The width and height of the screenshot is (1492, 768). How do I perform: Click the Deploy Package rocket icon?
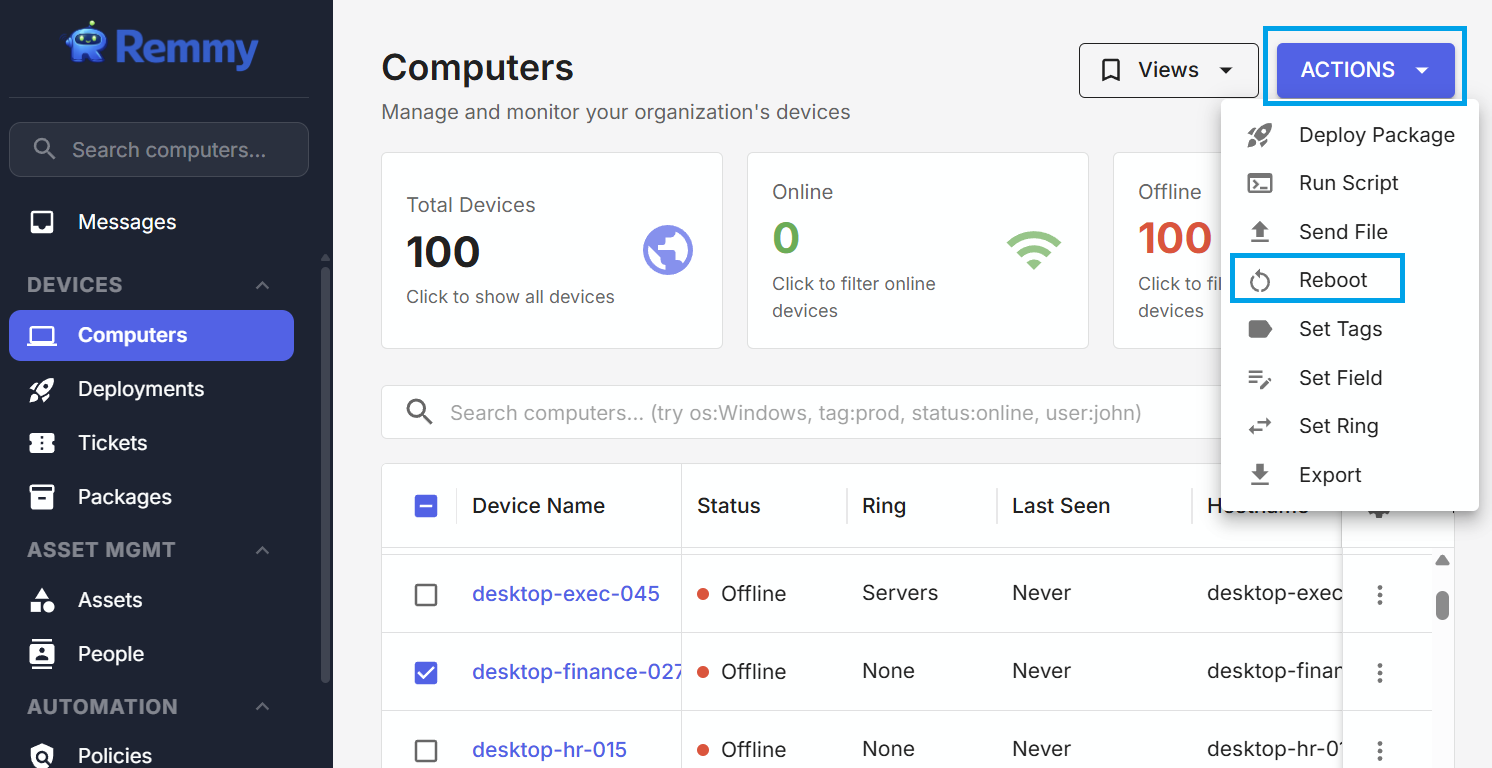[1260, 135]
